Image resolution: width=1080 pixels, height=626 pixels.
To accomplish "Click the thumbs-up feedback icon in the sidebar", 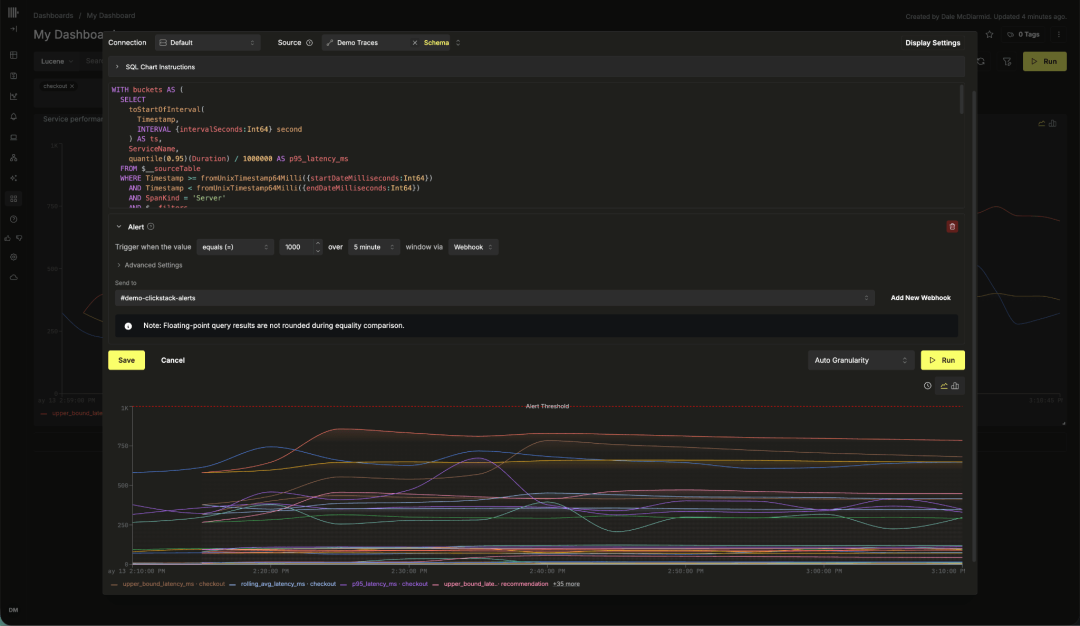I will pyautogui.click(x=8, y=238).
